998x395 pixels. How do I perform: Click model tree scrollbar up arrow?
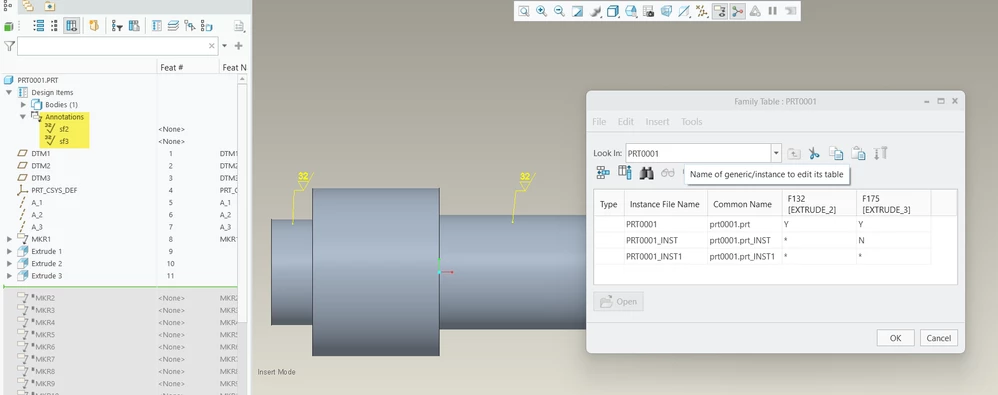242,79
